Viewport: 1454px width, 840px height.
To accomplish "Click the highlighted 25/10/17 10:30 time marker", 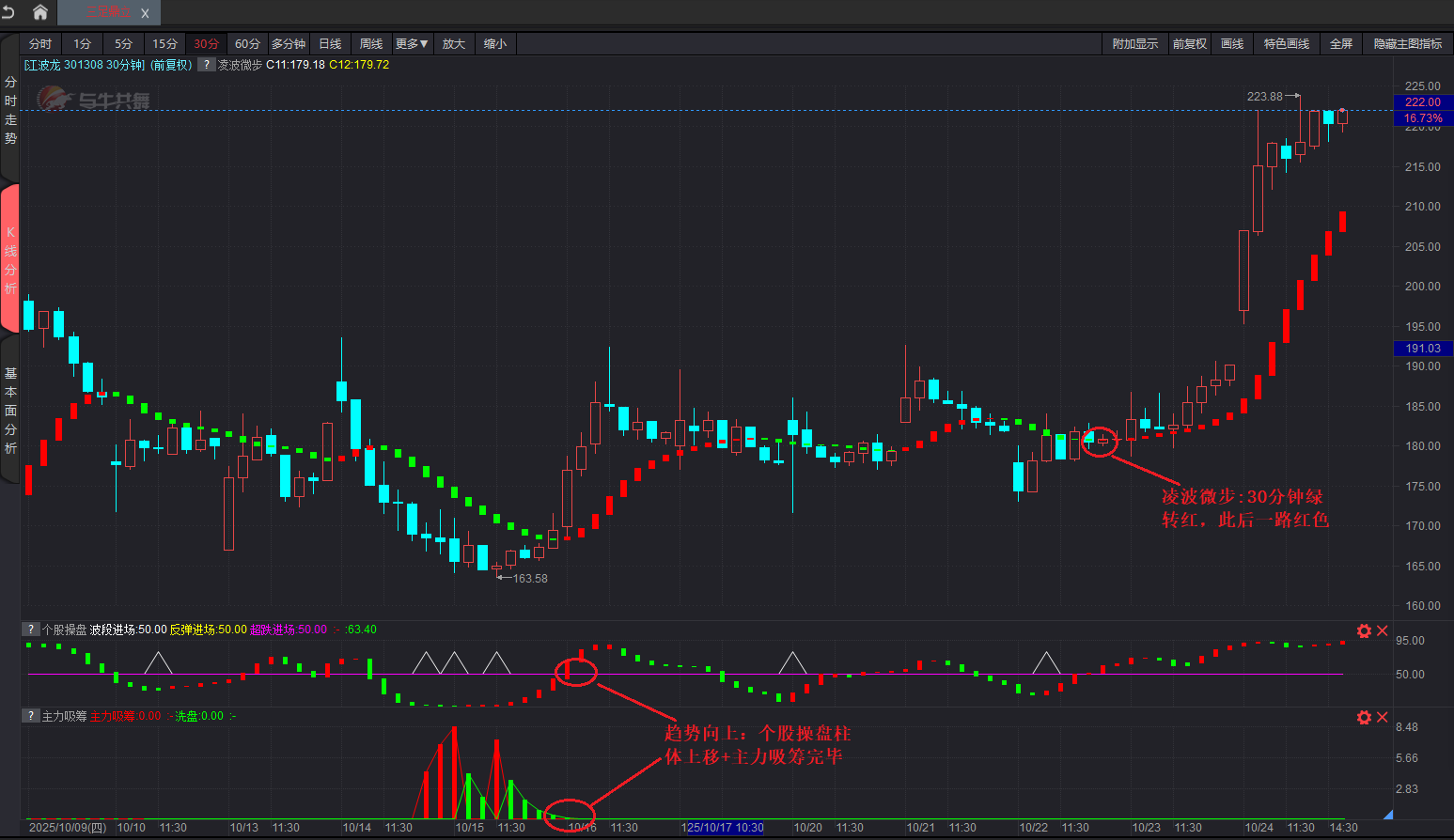I will coord(724,828).
